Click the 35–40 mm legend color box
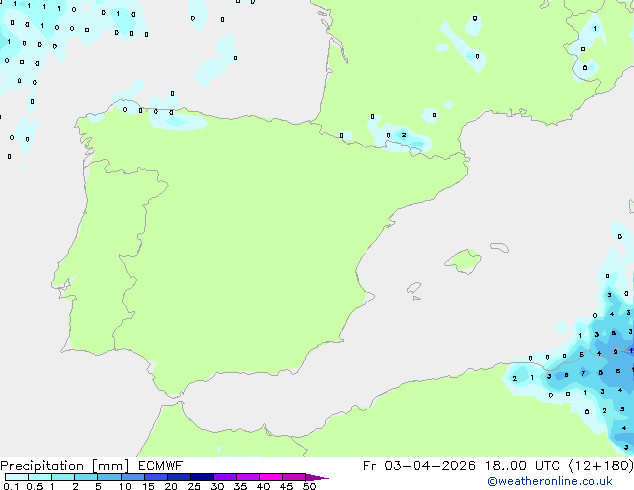Image resolution: width=634 pixels, height=490 pixels. point(247,477)
